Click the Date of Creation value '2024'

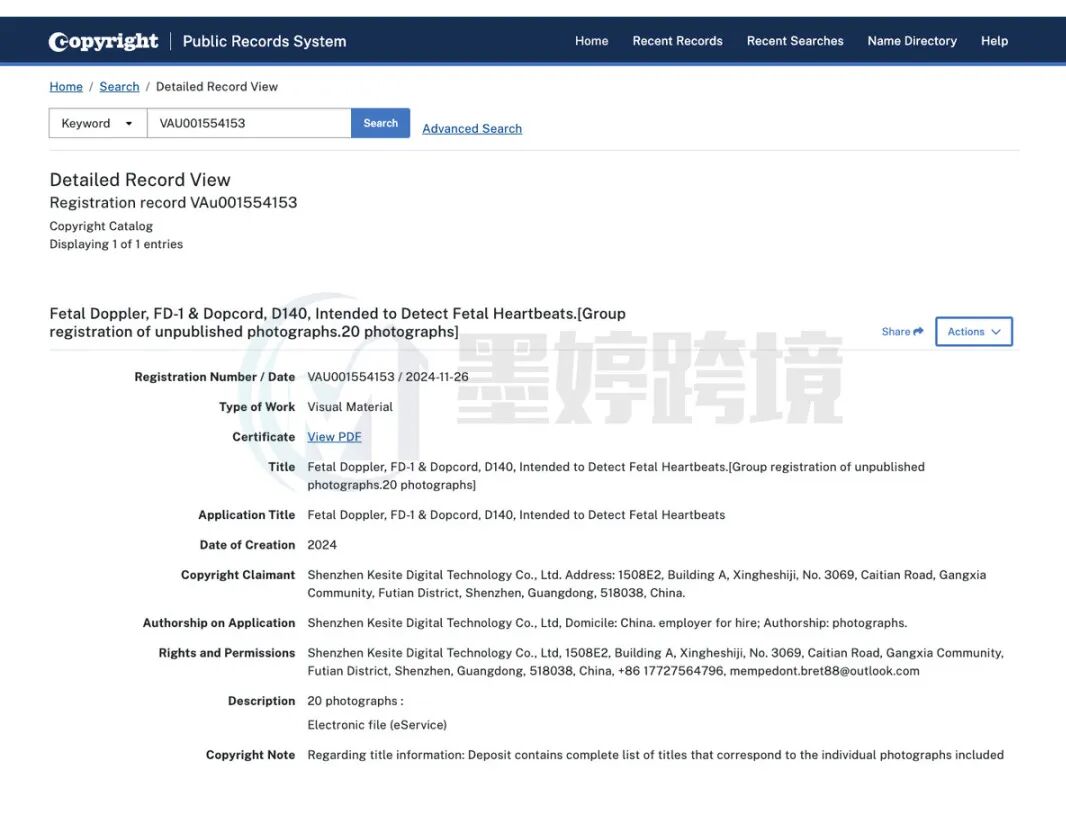click(x=322, y=544)
